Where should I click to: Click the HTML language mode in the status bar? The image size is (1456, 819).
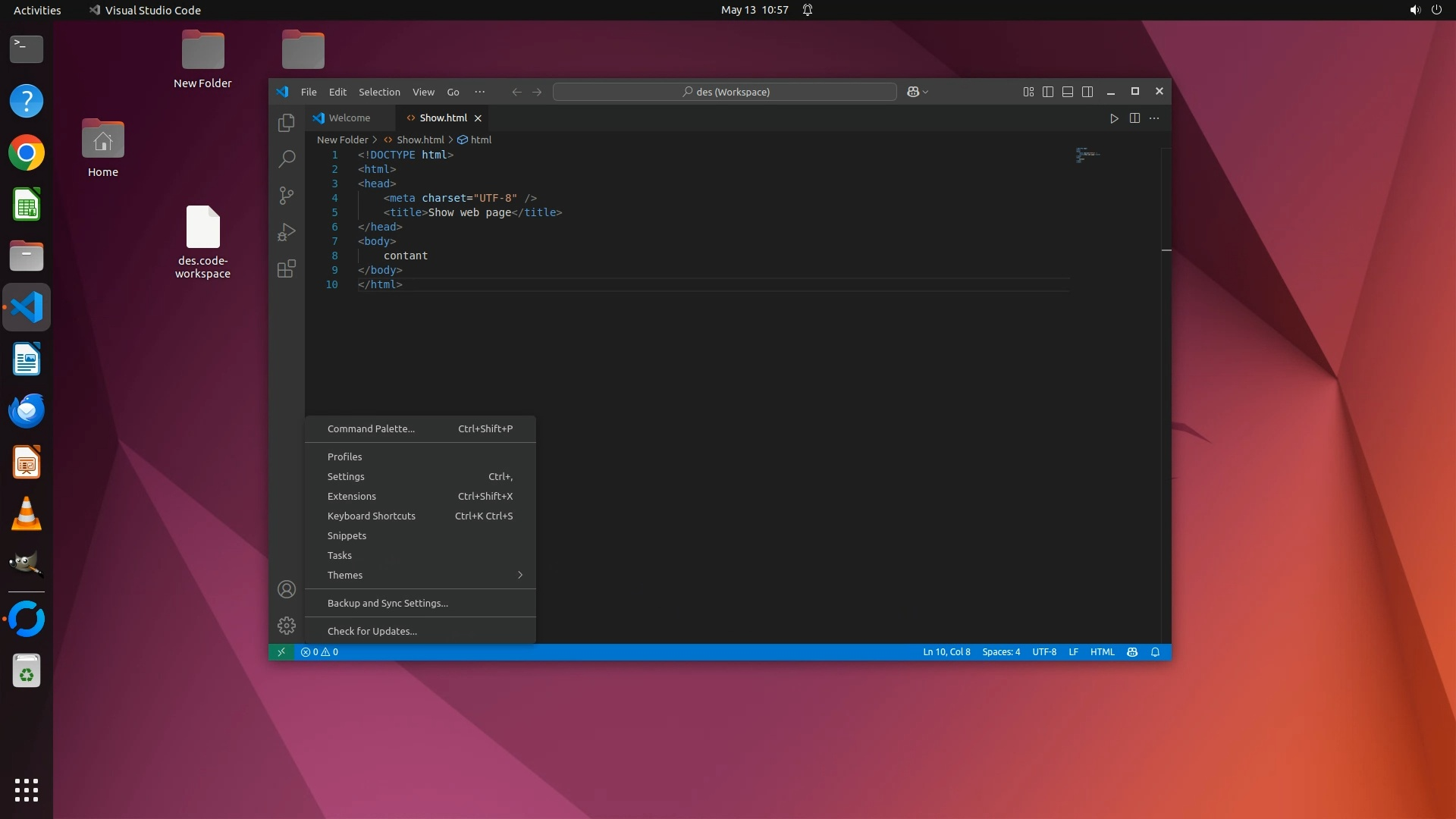pos(1102,652)
